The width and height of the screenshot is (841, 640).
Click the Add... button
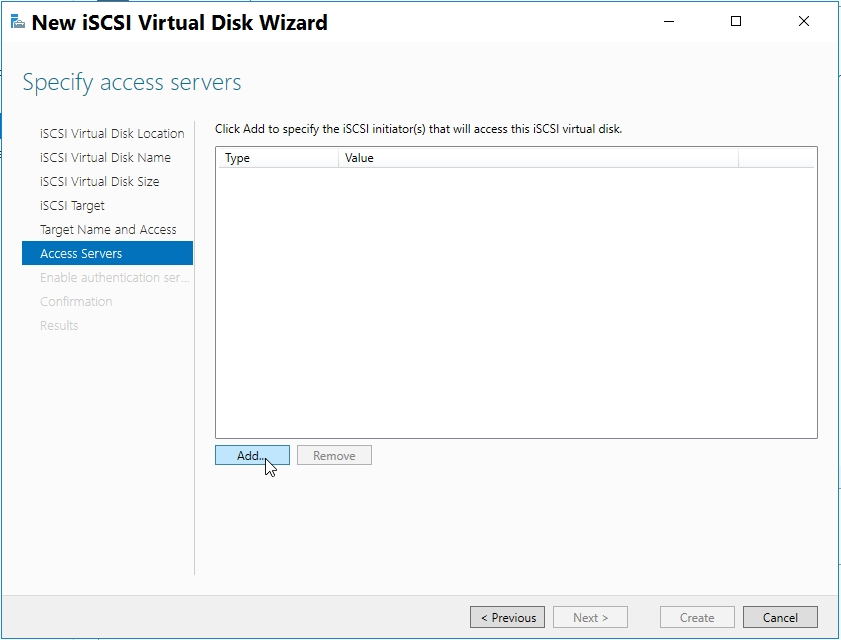[x=252, y=455]
